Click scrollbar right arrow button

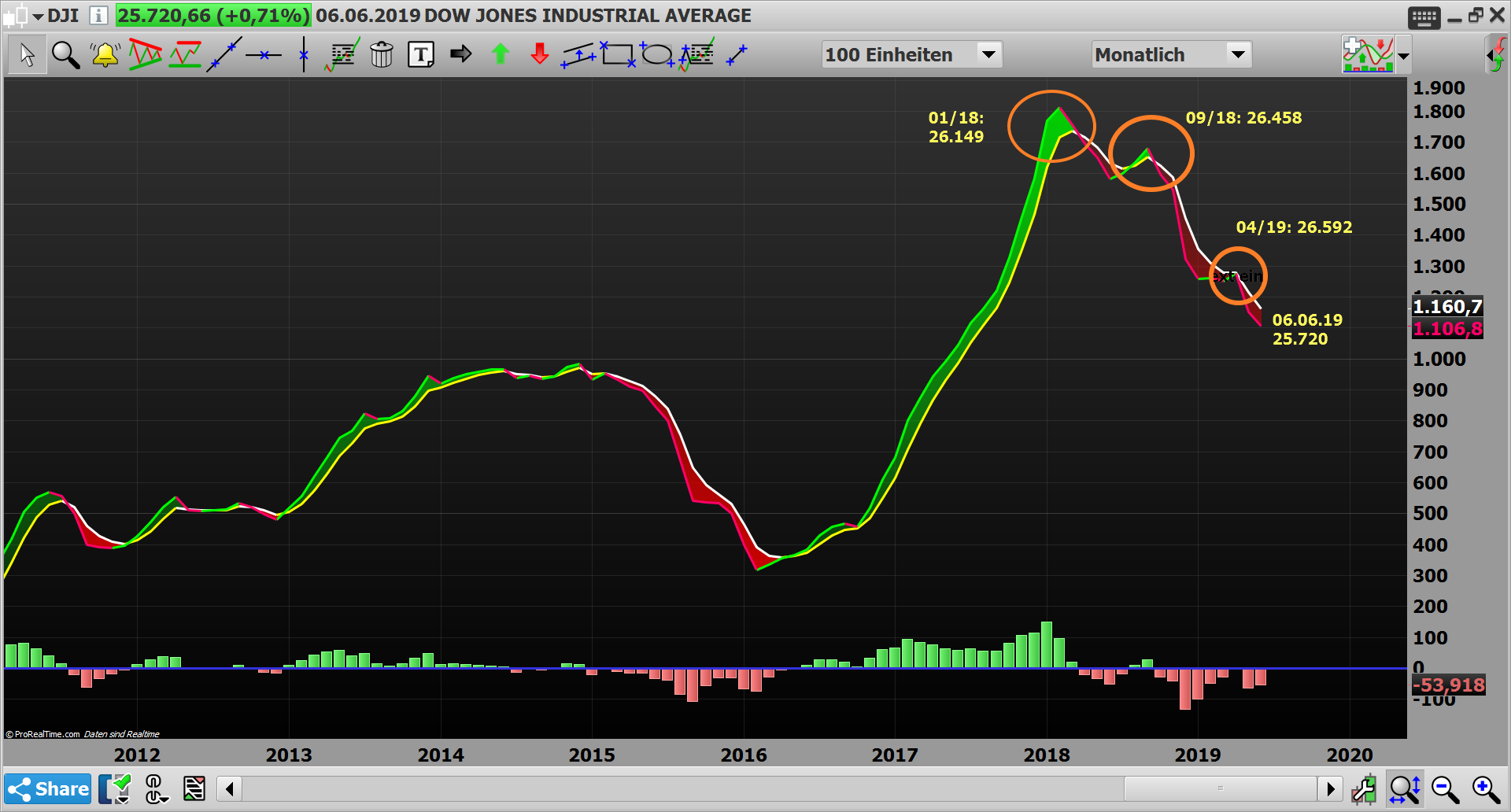click(1330, 788)
